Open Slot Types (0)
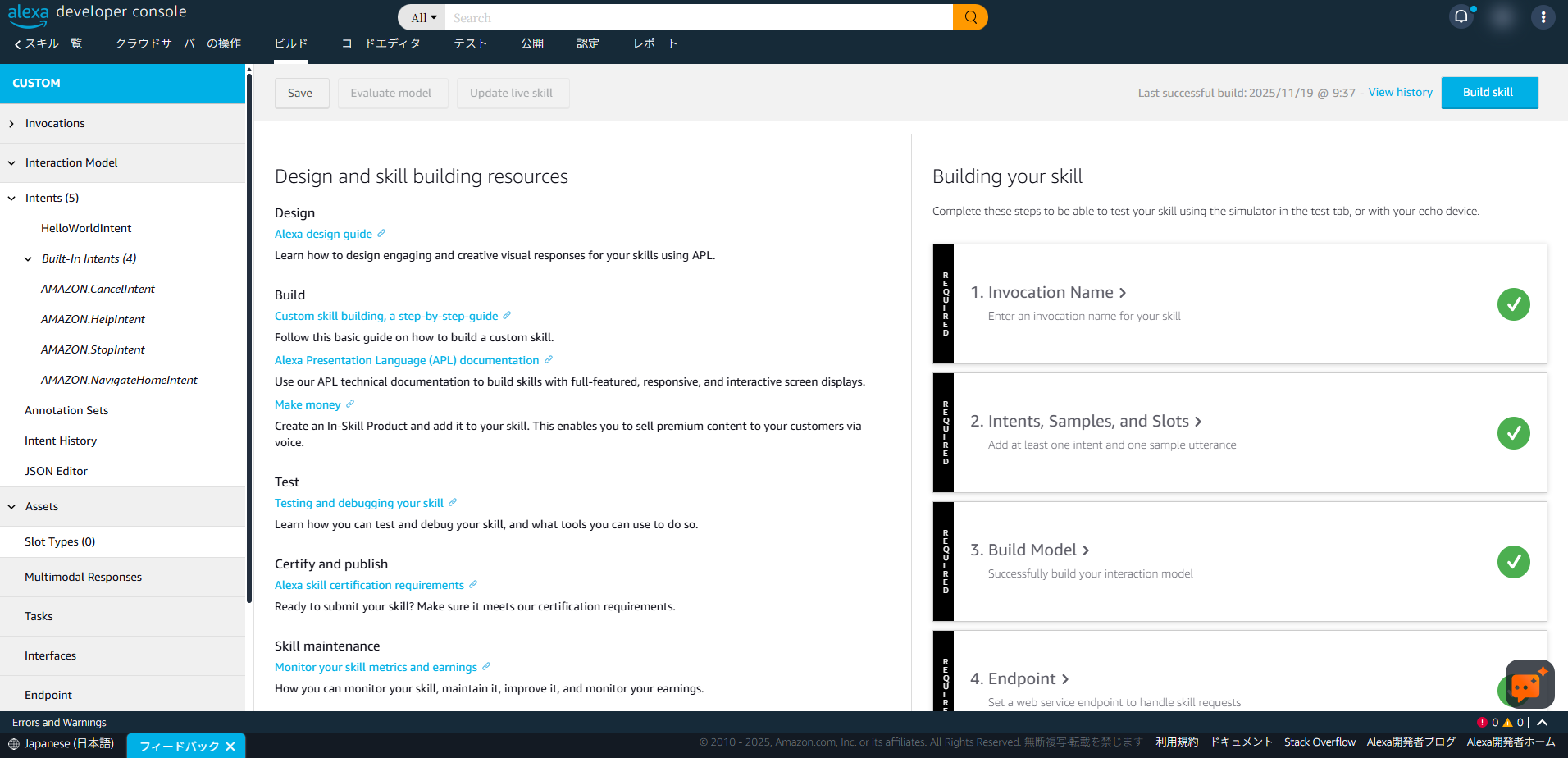This screenshot has height=758, width=1568. tap(60, 541)
